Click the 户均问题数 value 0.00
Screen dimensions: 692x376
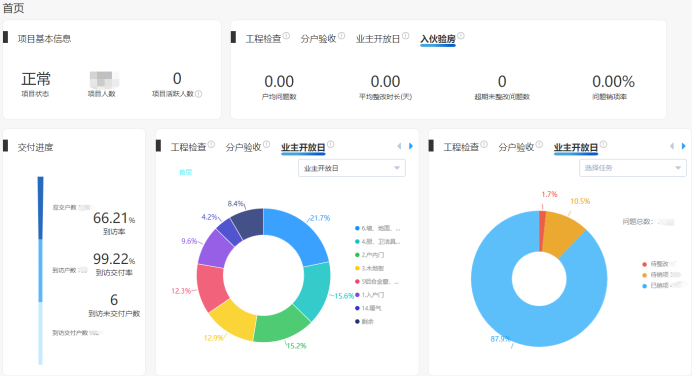tap(279, 82)
